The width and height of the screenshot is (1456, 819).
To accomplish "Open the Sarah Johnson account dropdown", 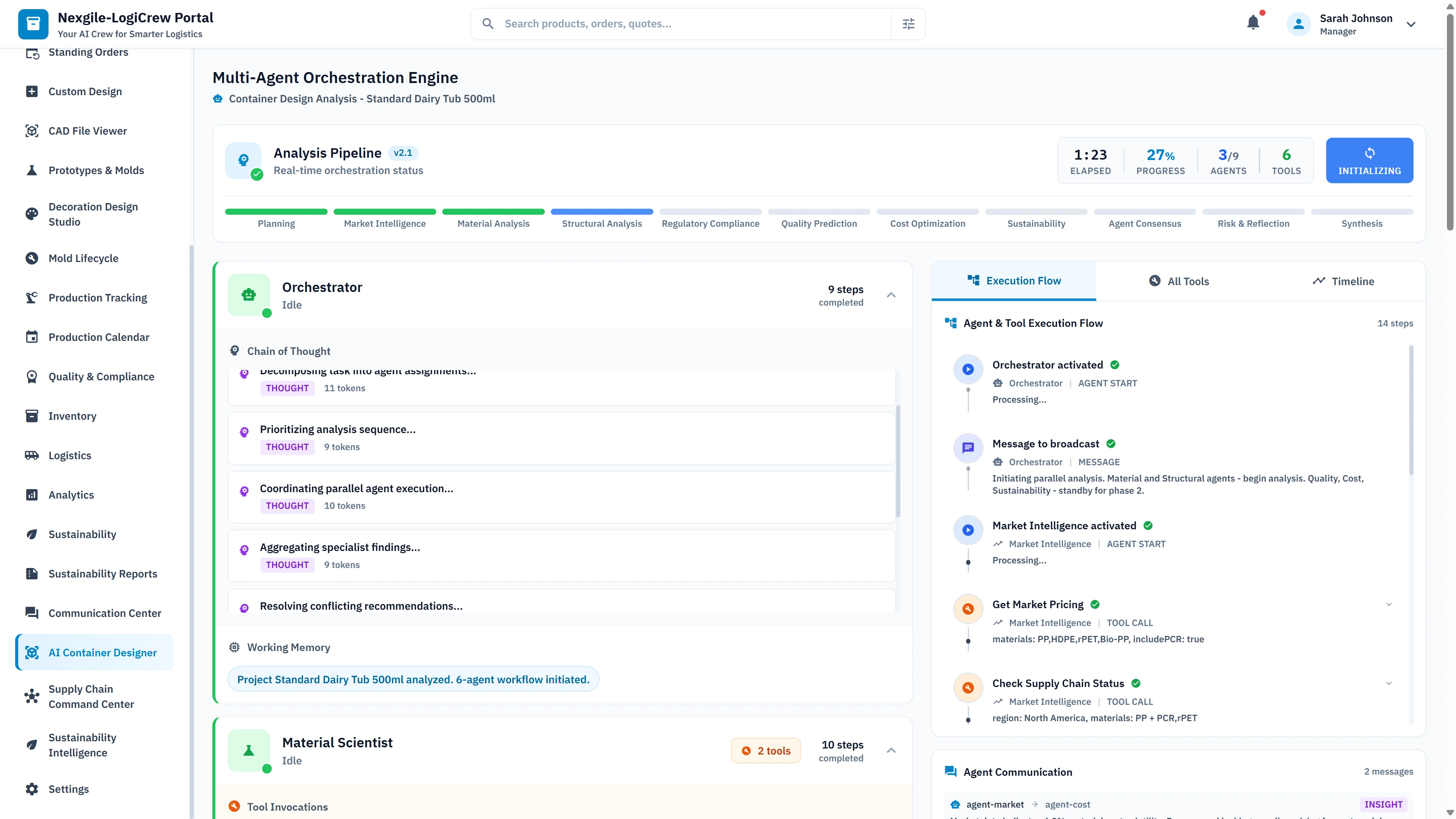I will coord(1411,24).
